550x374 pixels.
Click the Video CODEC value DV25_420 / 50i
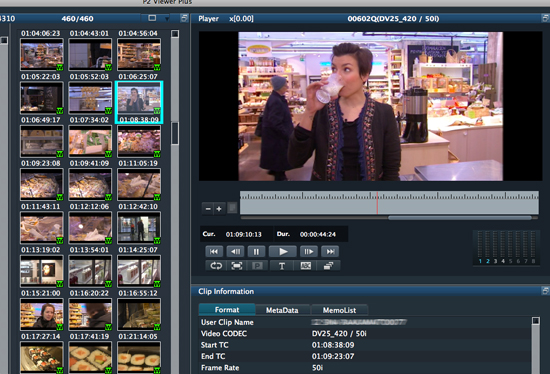pos(339,333)
